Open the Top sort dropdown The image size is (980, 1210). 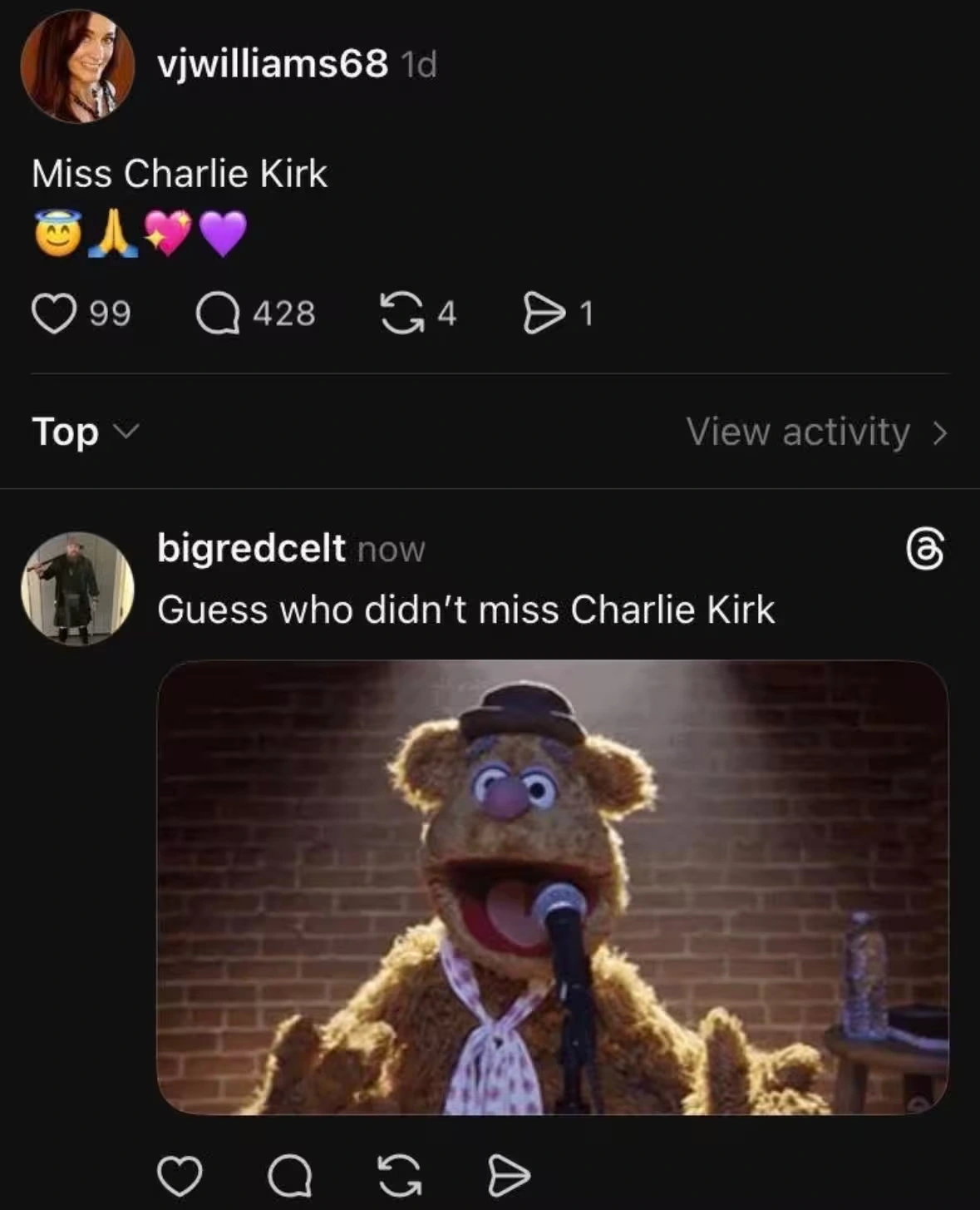coord(66,432)
